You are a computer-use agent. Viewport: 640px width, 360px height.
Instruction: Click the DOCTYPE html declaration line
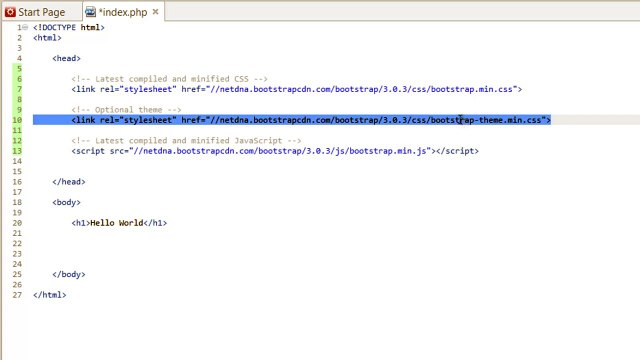(69, 27)
